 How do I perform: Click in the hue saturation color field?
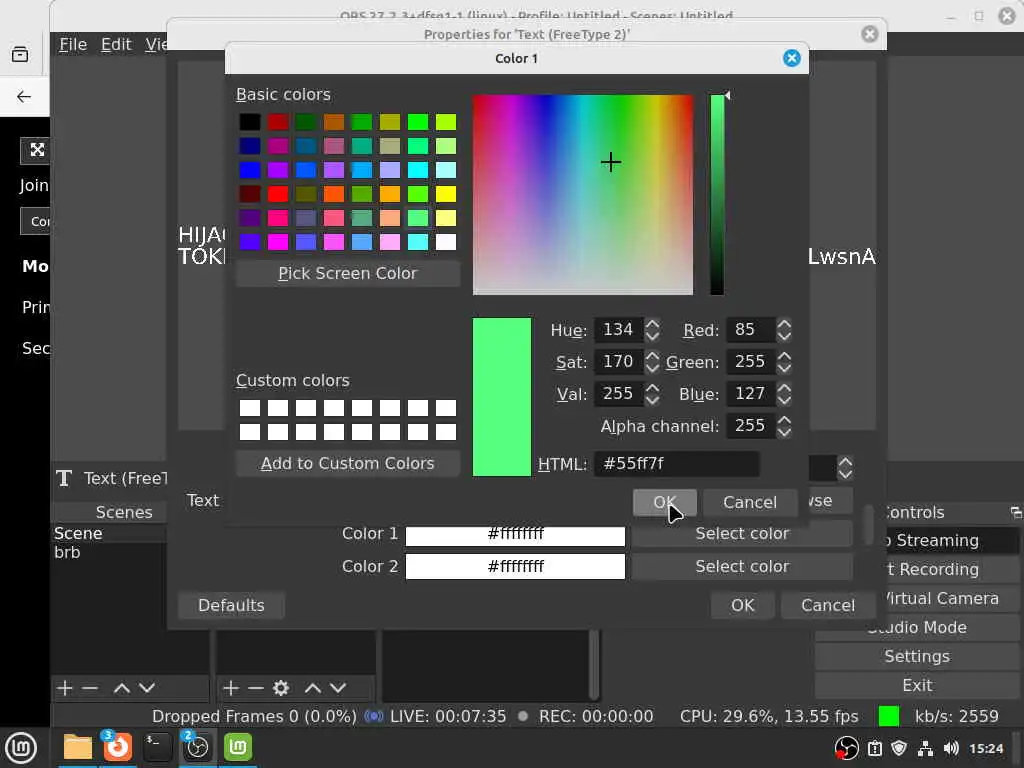pyautogui.click(x=583, y=195)
